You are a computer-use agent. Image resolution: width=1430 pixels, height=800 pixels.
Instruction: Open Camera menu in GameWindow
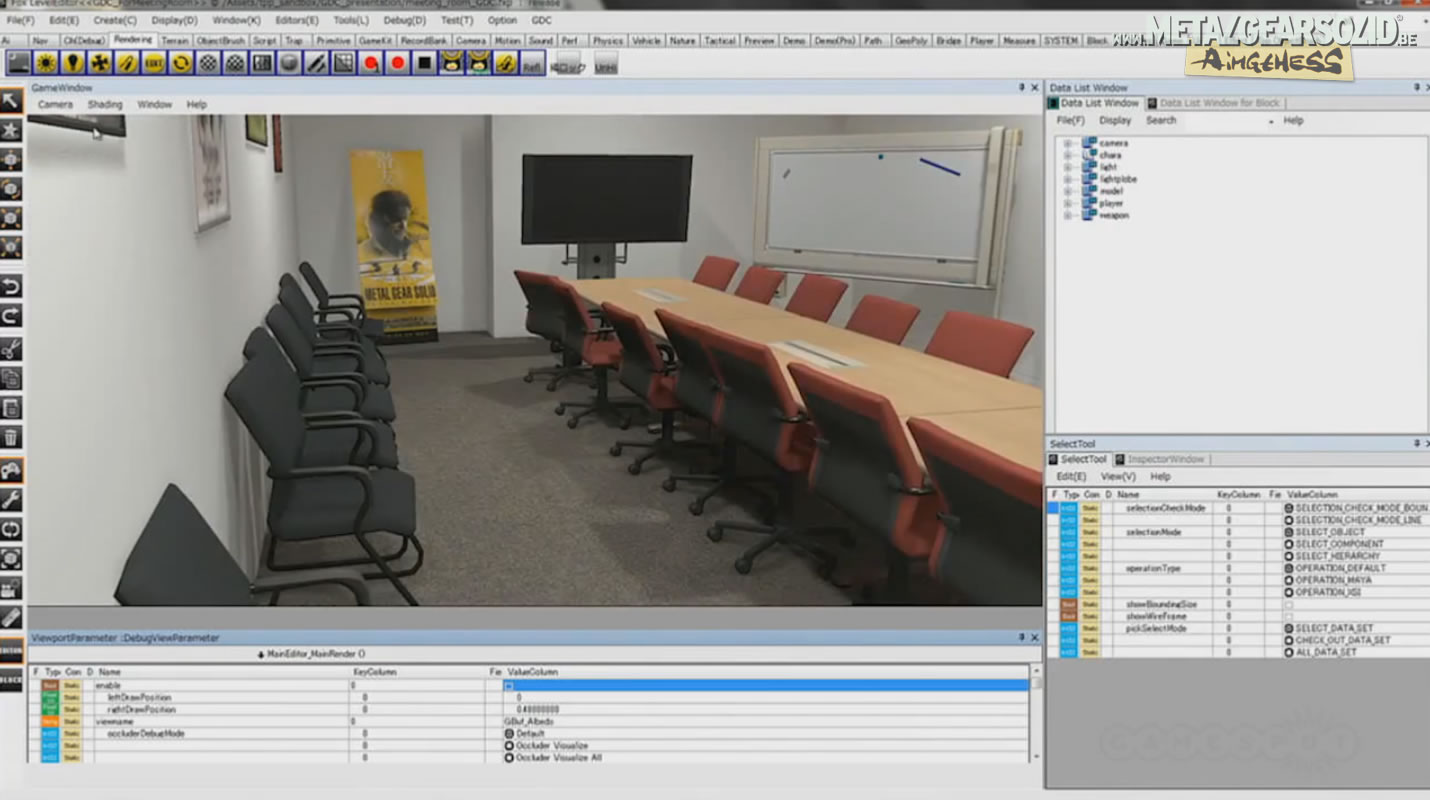(55, 104)
